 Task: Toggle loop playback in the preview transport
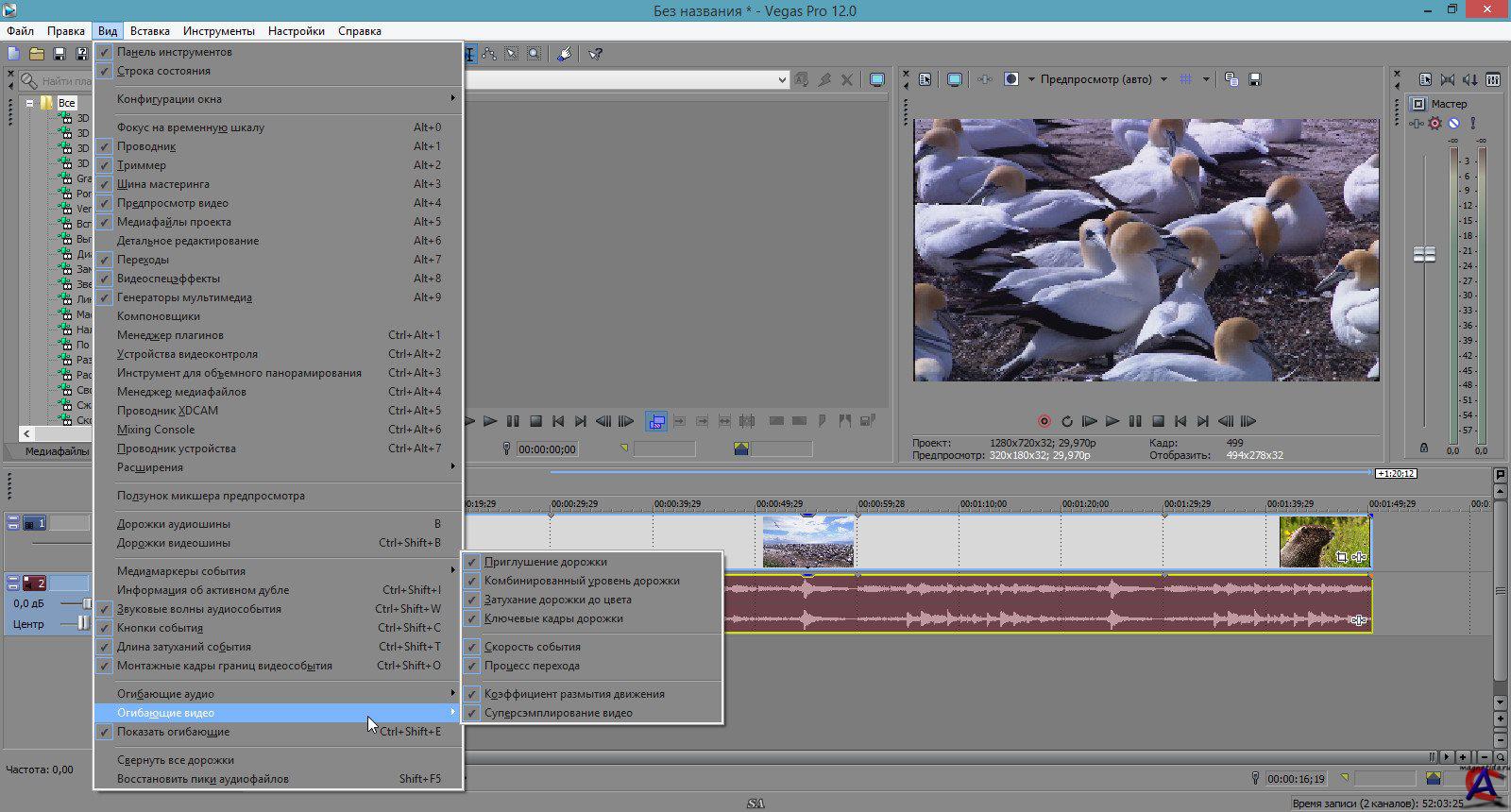click(x=1066, y=421)
